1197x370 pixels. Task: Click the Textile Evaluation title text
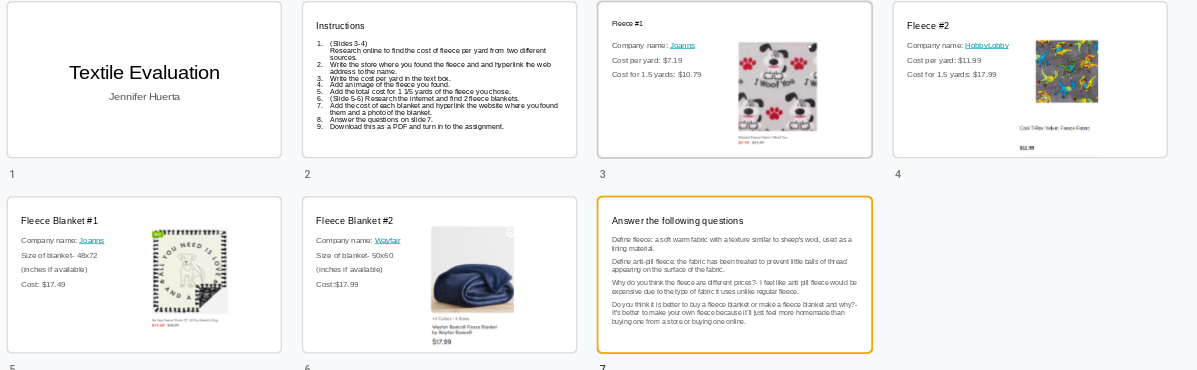(144, 72)
